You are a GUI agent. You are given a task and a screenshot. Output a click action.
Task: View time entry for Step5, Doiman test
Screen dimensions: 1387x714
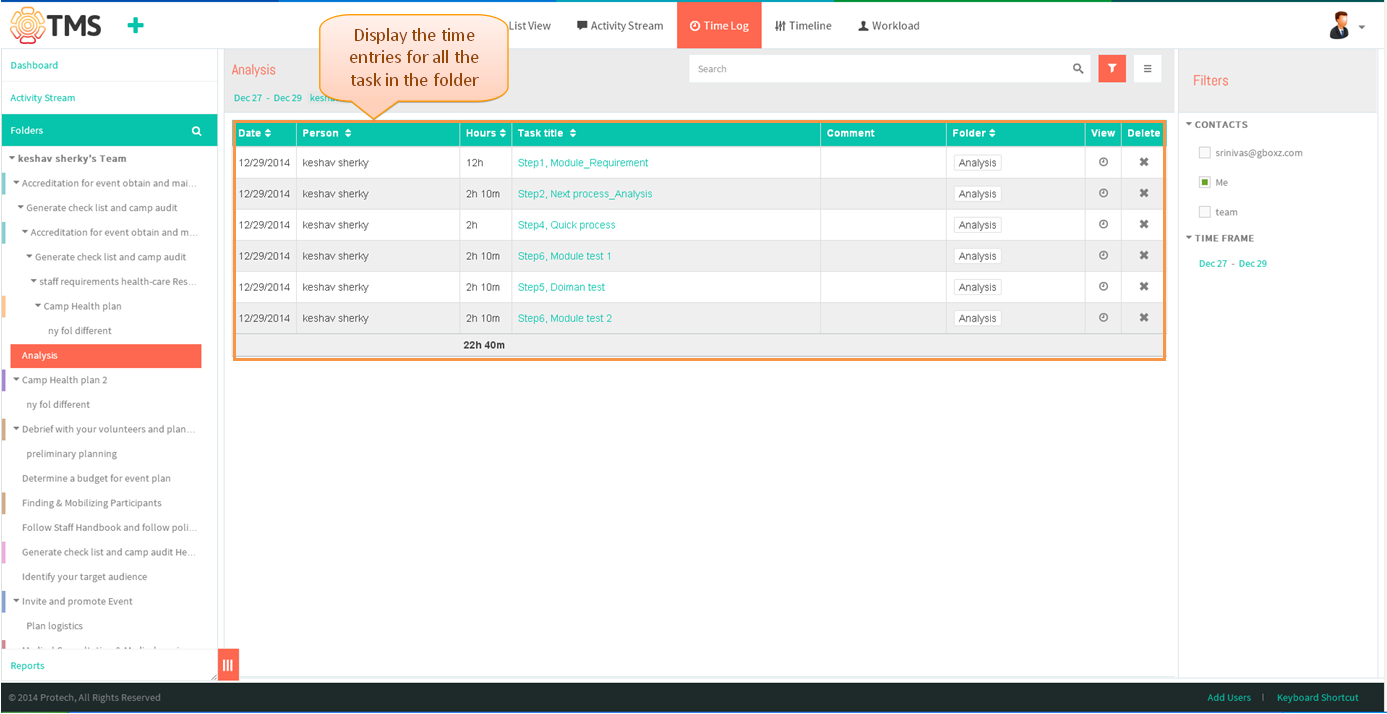(x=1103, y=286)
